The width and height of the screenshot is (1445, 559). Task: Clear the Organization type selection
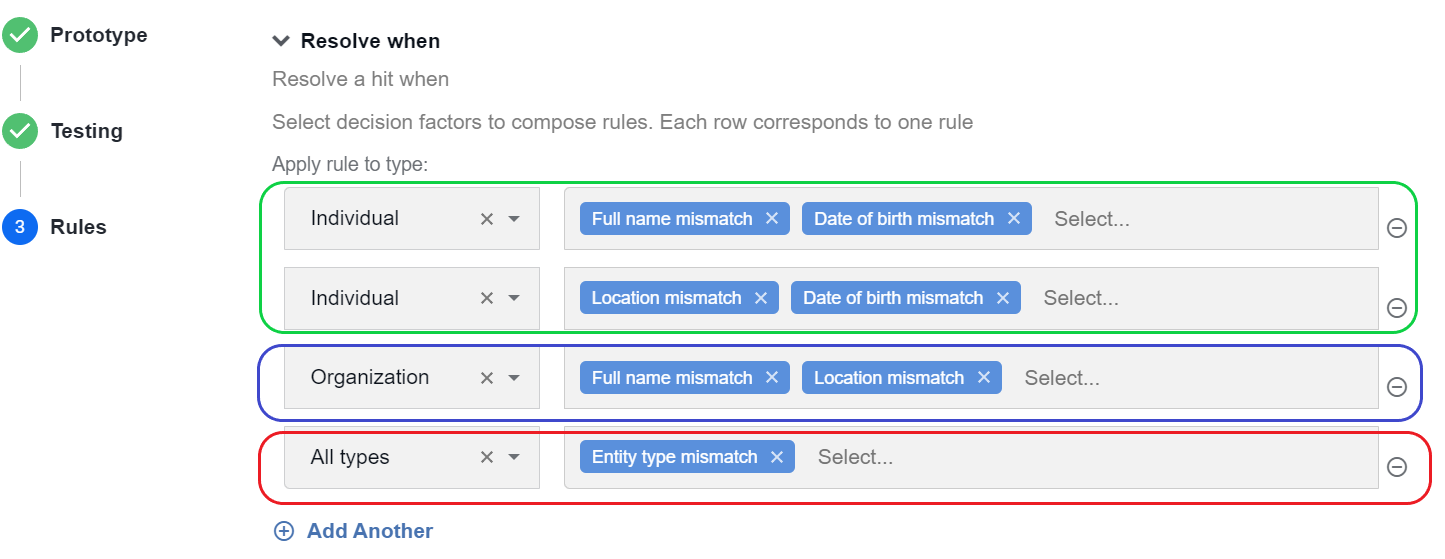tap(487, 378)
